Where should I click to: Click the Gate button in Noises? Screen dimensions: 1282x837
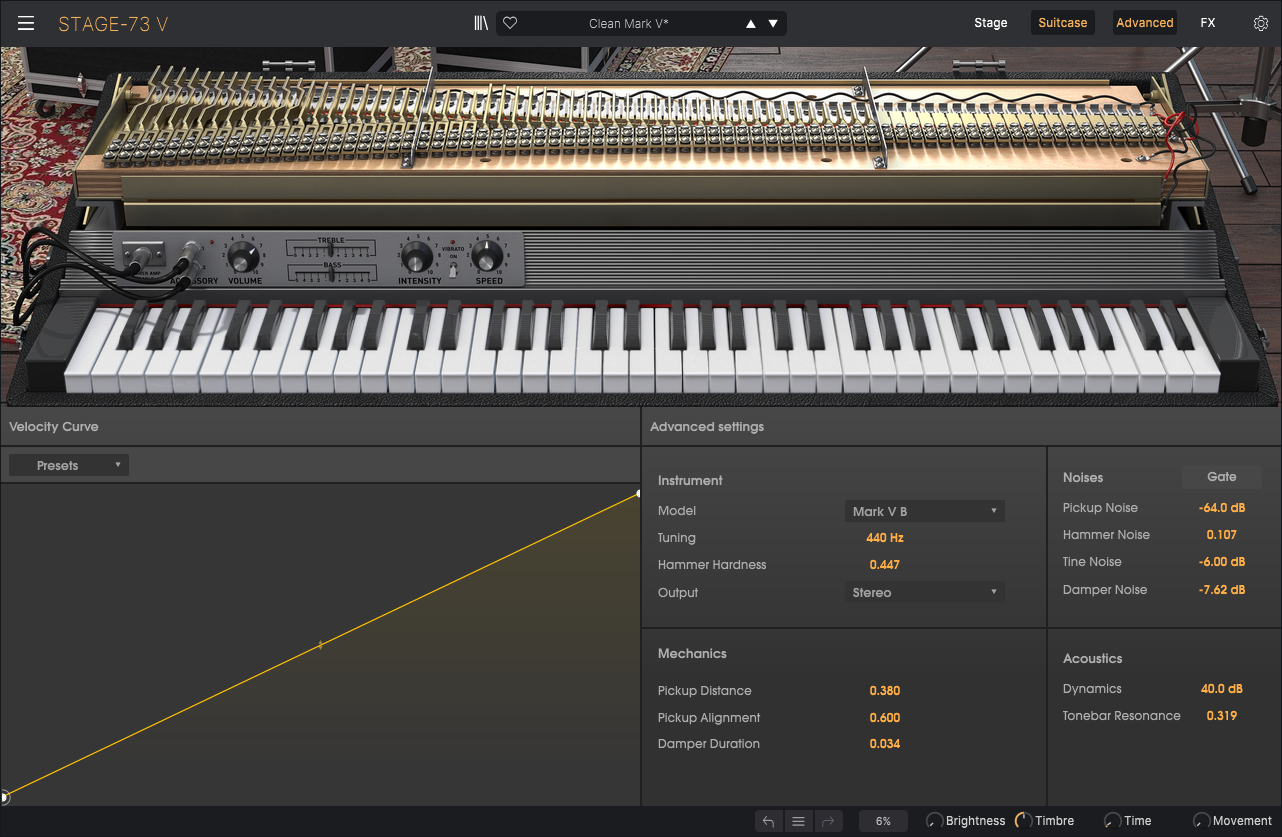pos(1221,477)
